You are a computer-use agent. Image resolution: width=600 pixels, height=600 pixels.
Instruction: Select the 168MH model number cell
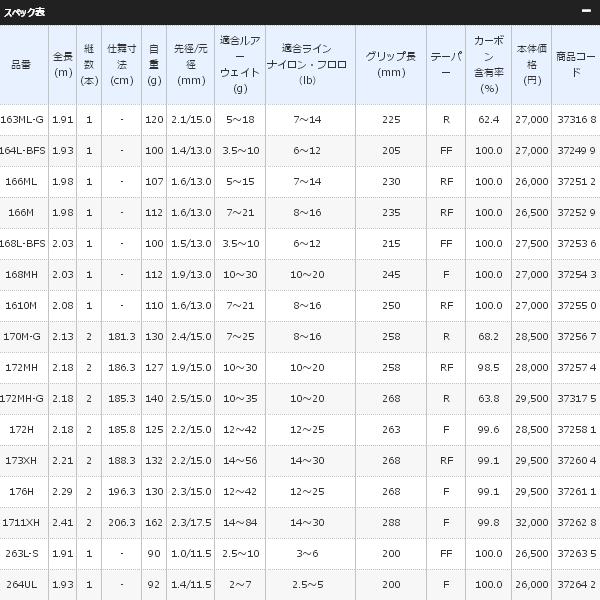22,274
